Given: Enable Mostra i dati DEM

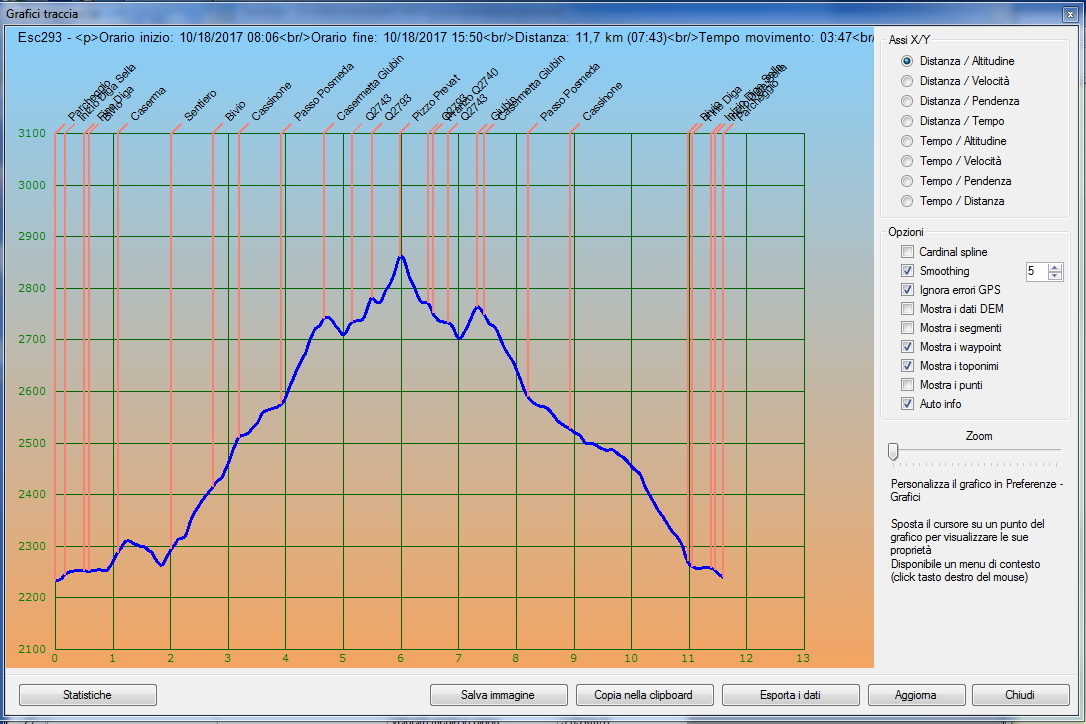Looking at the screenshot, I should click(x=907, y=309).
